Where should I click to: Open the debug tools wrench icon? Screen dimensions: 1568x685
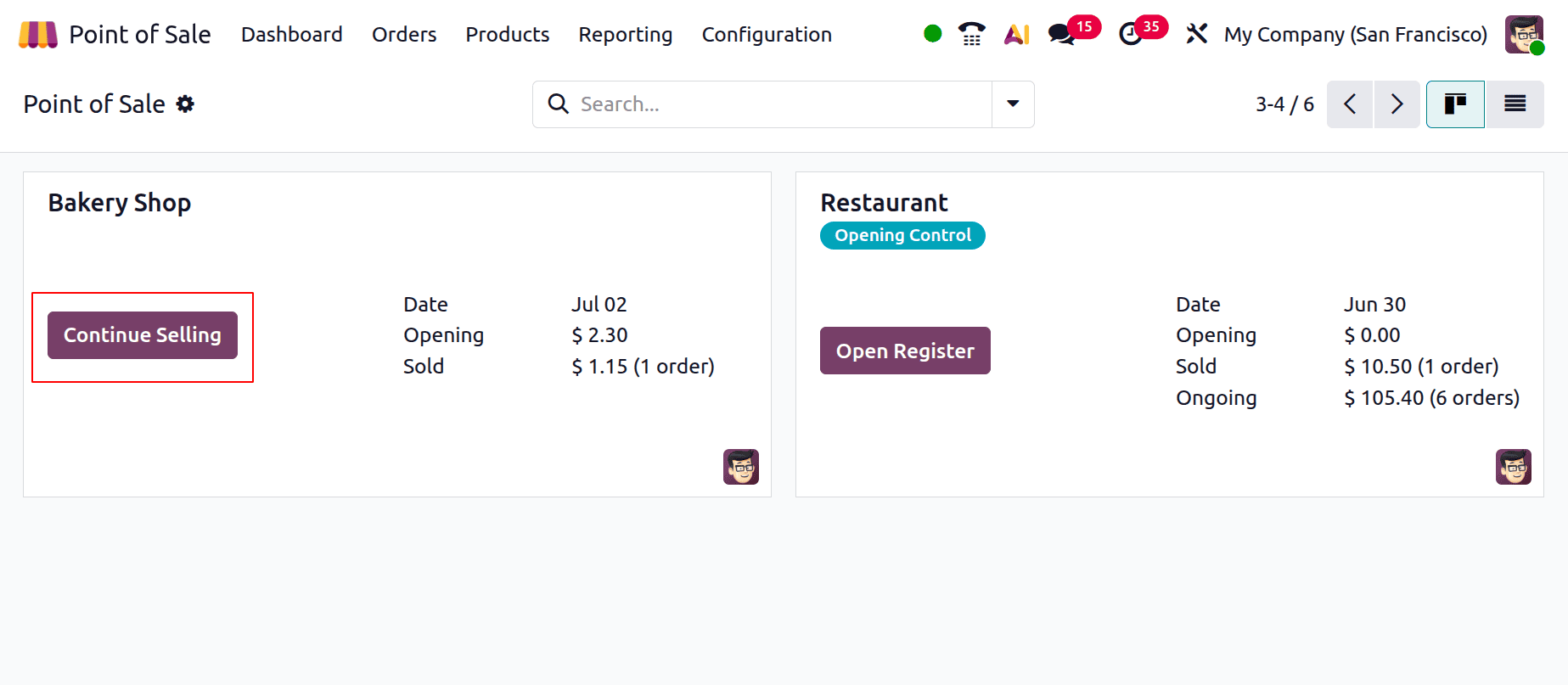pos(1196,34)
